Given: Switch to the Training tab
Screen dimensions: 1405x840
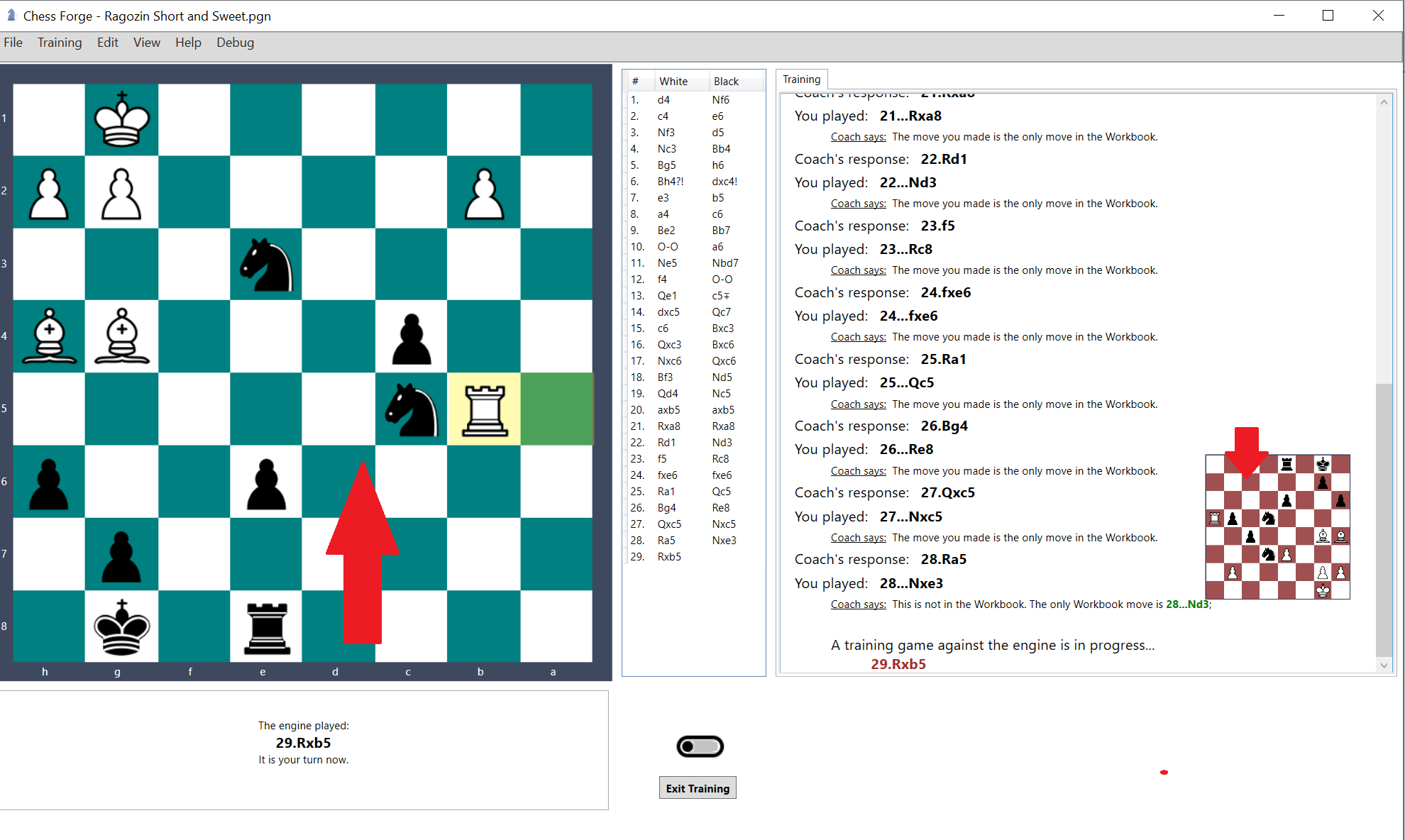Looking at the screenshot, I should point(801,79).
